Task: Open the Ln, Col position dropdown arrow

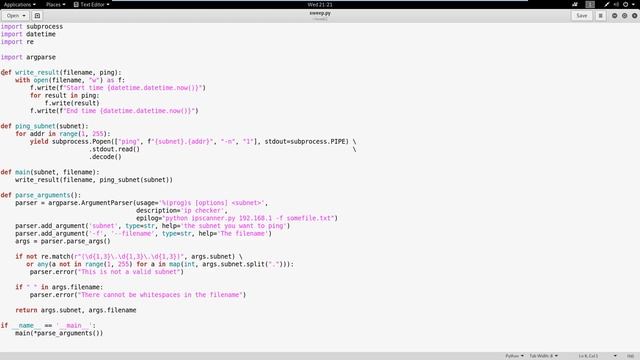Action: [x=615, y=356]
